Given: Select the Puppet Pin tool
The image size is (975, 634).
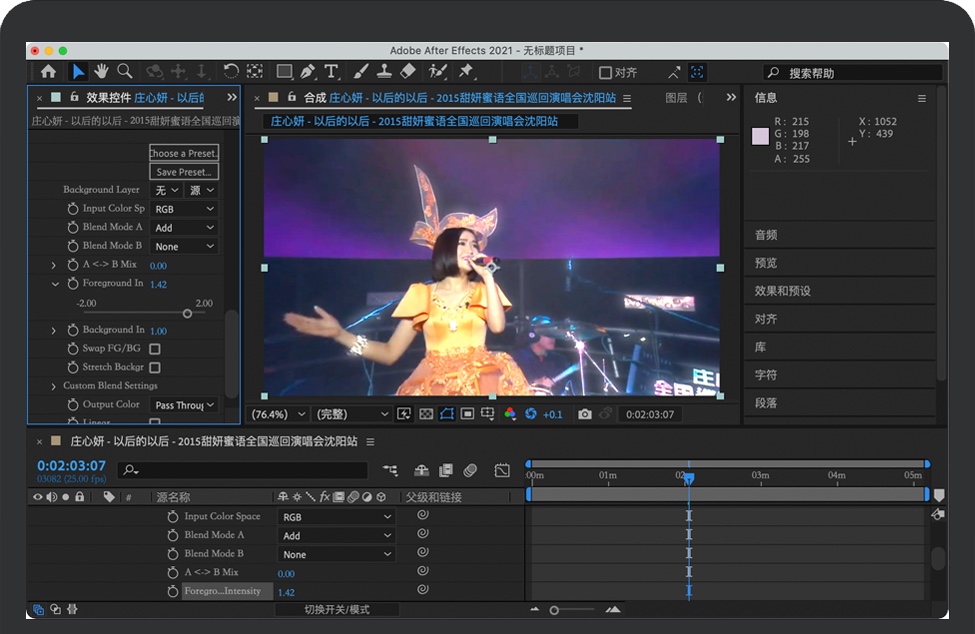Looking at the screenshot, I should [x=465, y=71].
